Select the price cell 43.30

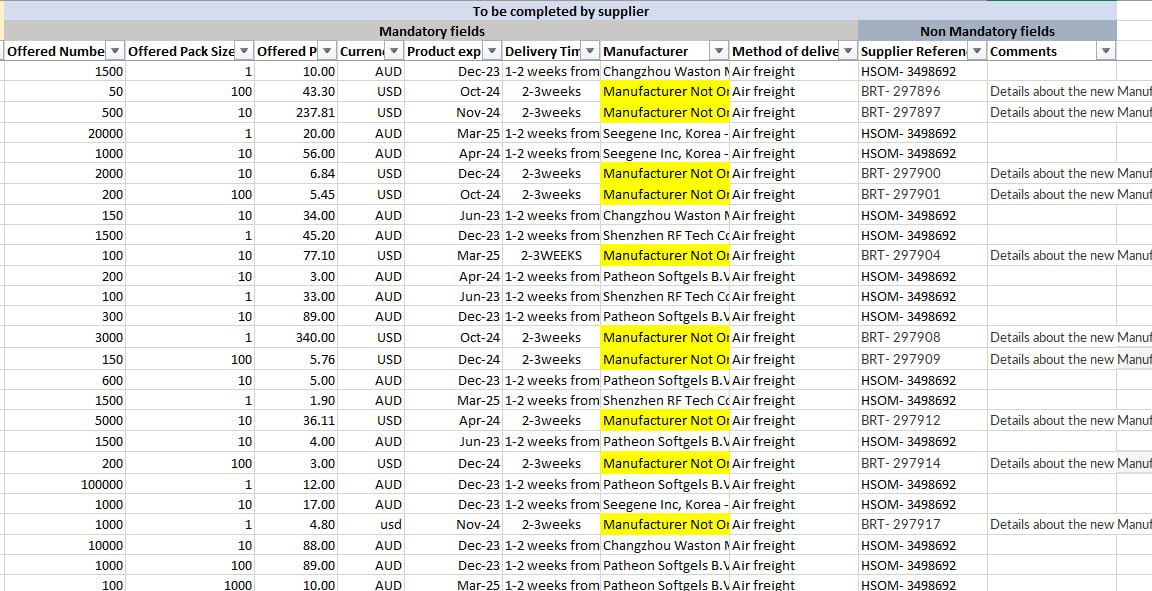pos(295,92)
